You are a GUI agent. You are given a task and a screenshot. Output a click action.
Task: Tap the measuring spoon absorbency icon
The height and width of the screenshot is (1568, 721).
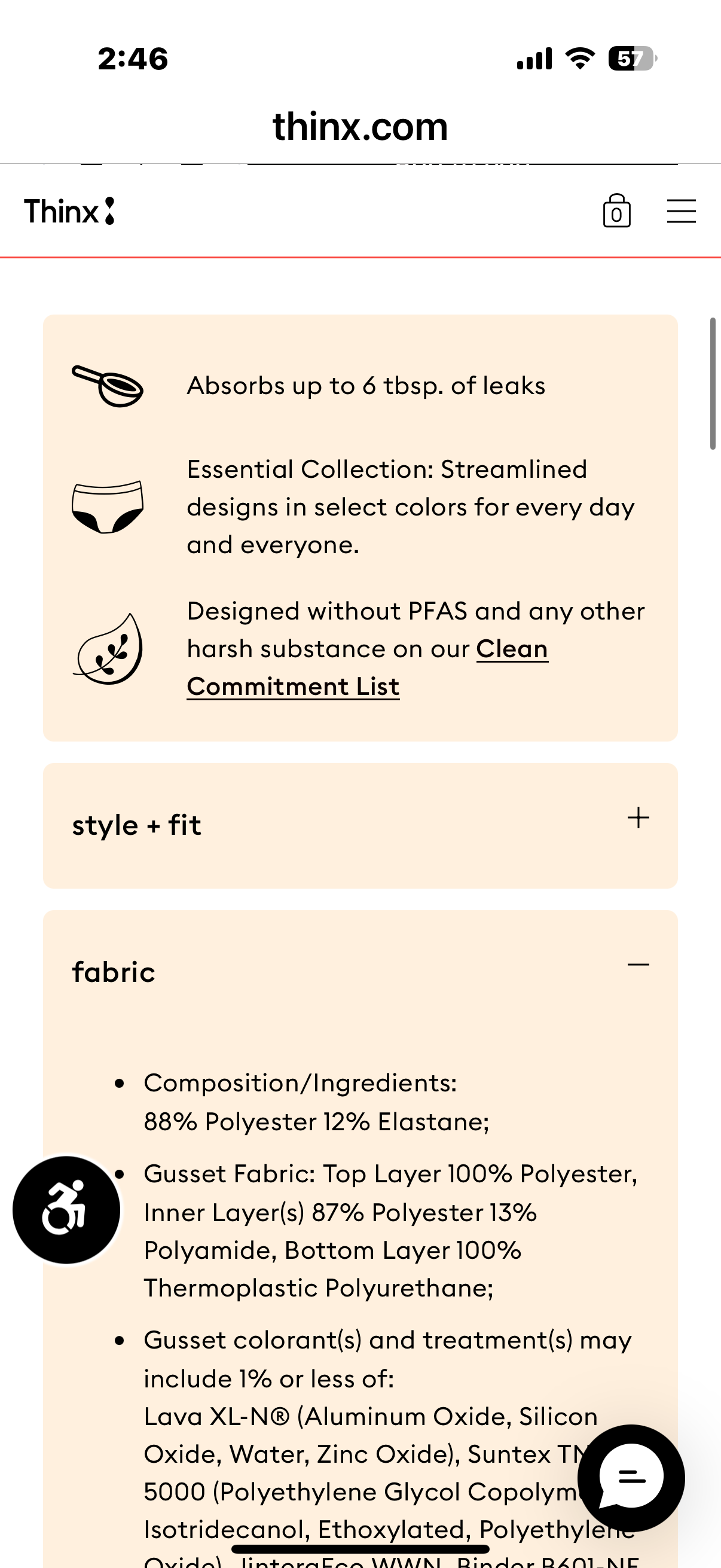pos(108,386)
